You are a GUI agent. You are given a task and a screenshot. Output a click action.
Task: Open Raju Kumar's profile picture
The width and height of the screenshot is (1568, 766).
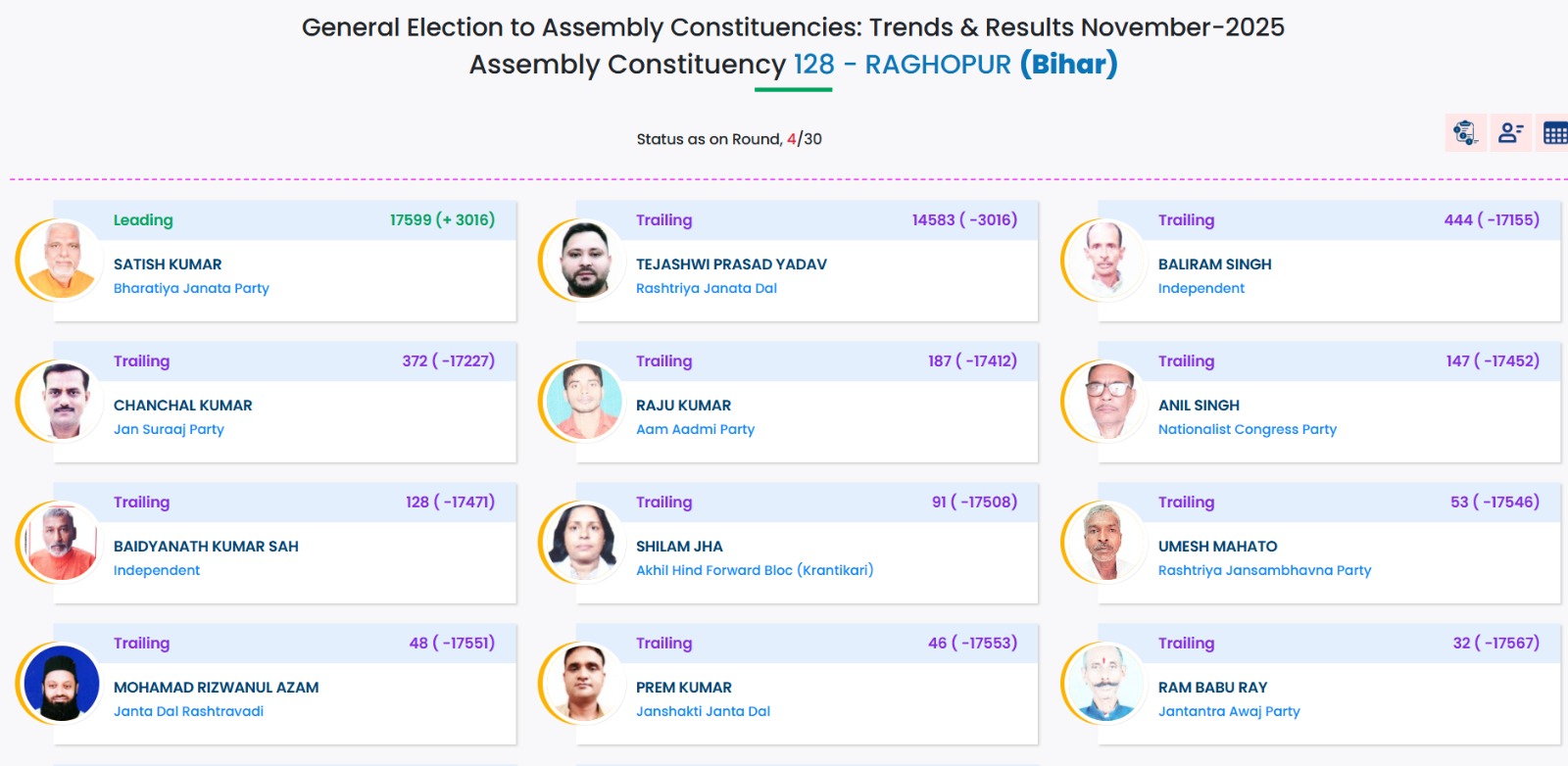(x=584, y=402)
